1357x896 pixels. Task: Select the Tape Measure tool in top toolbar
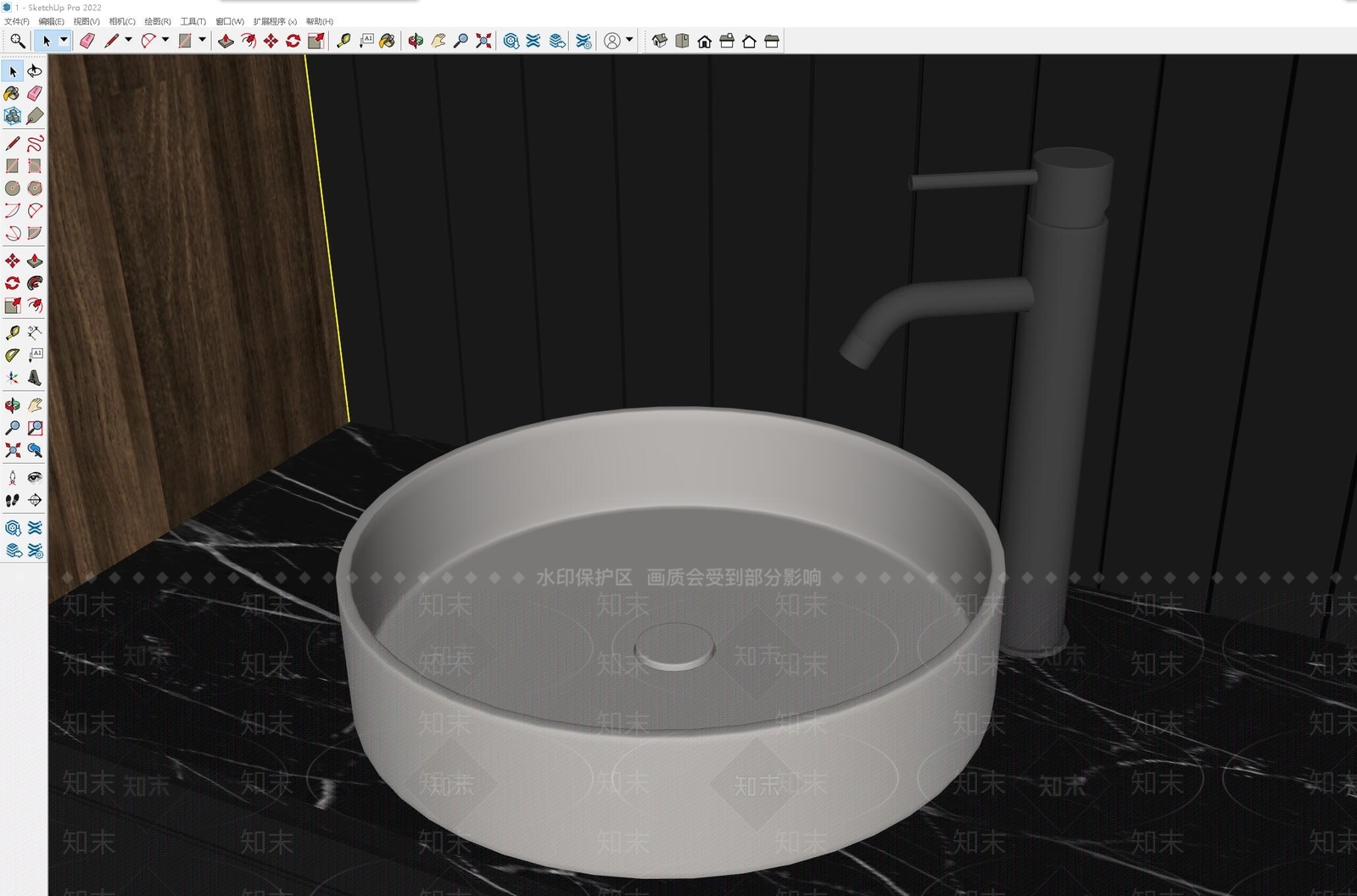tap(343, 41)
